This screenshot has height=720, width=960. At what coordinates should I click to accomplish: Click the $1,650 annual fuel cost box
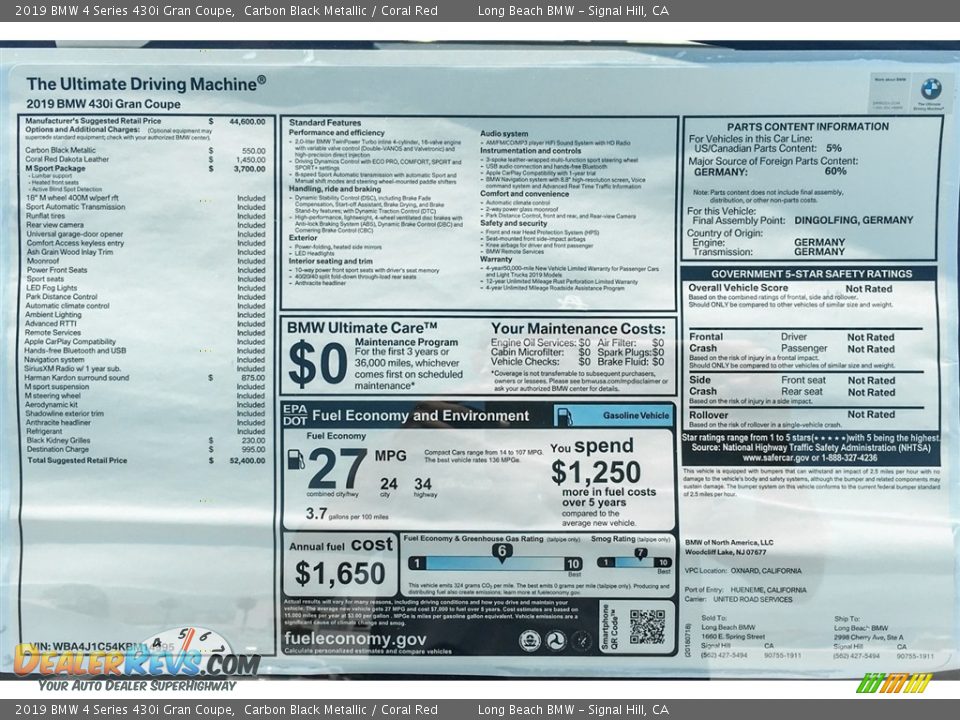point(340,565)
